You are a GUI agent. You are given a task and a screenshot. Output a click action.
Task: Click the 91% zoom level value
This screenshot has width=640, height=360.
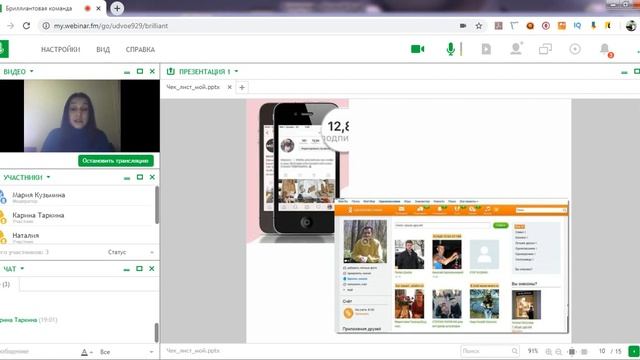tap(533, 351)
